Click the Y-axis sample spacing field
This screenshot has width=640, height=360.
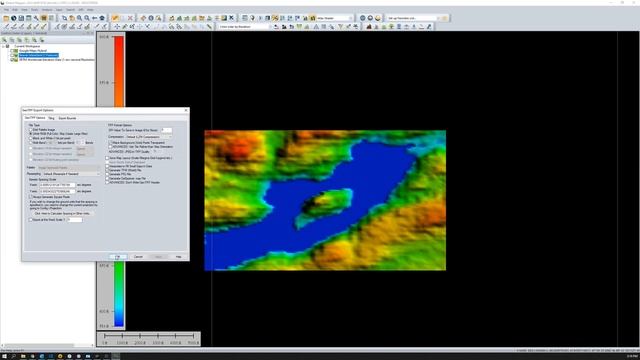click(58, 191)
